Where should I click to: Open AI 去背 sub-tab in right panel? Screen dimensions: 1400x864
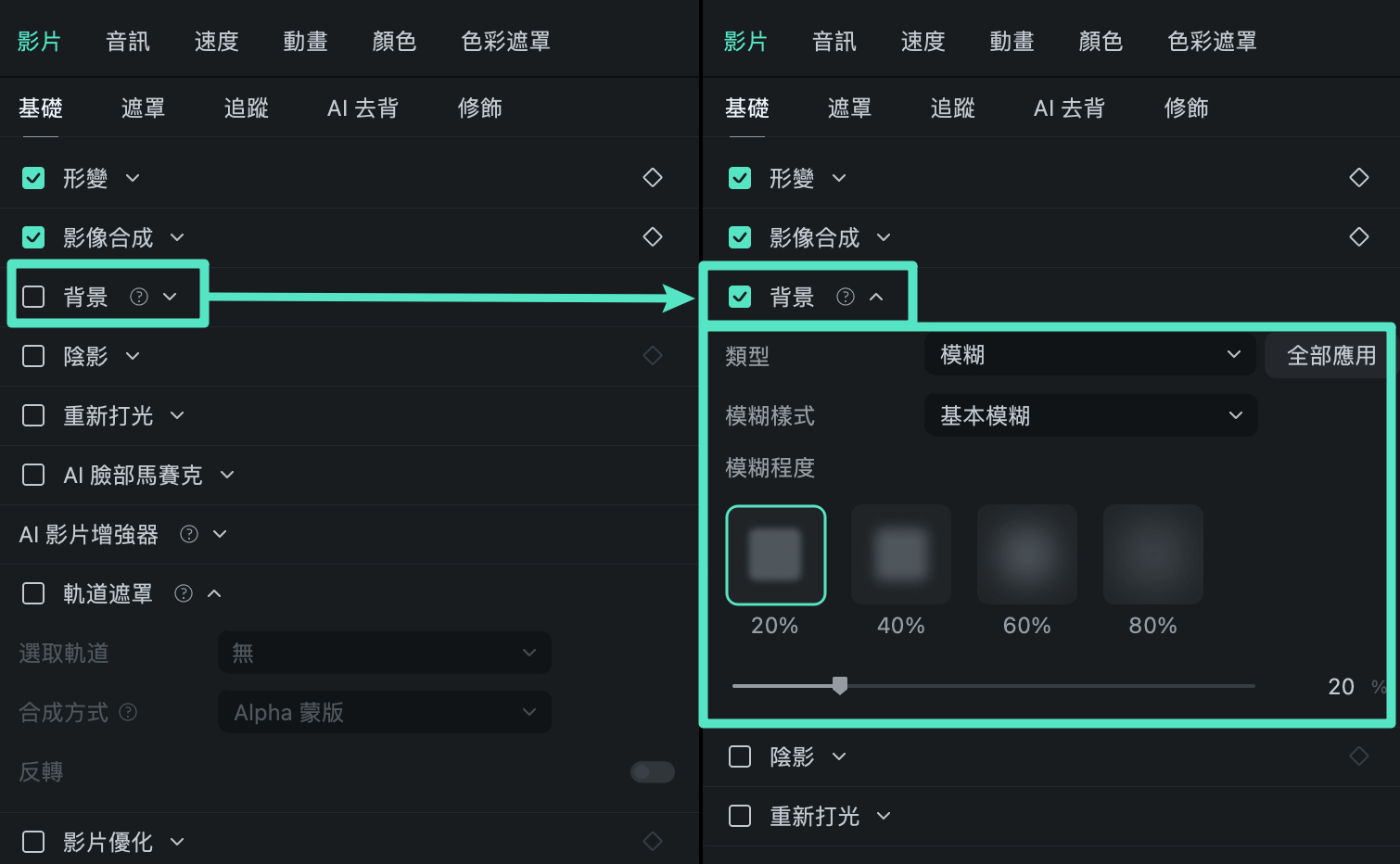click(1069, 108)
